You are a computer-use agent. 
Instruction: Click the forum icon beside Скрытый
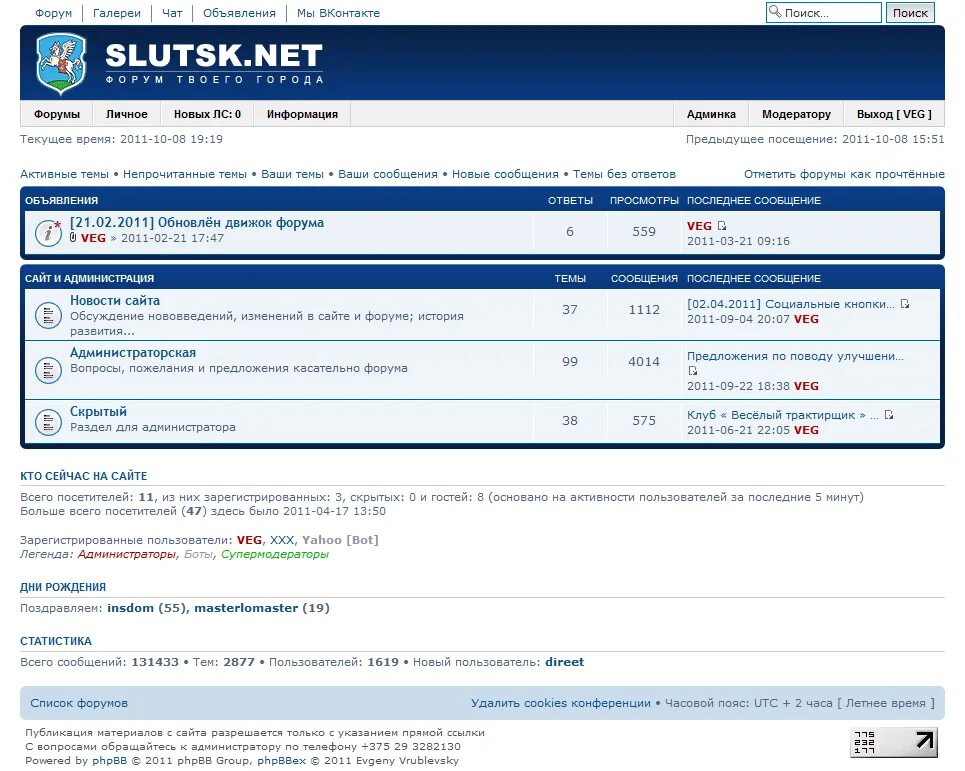pyautogui.click(x=48, y=422)
